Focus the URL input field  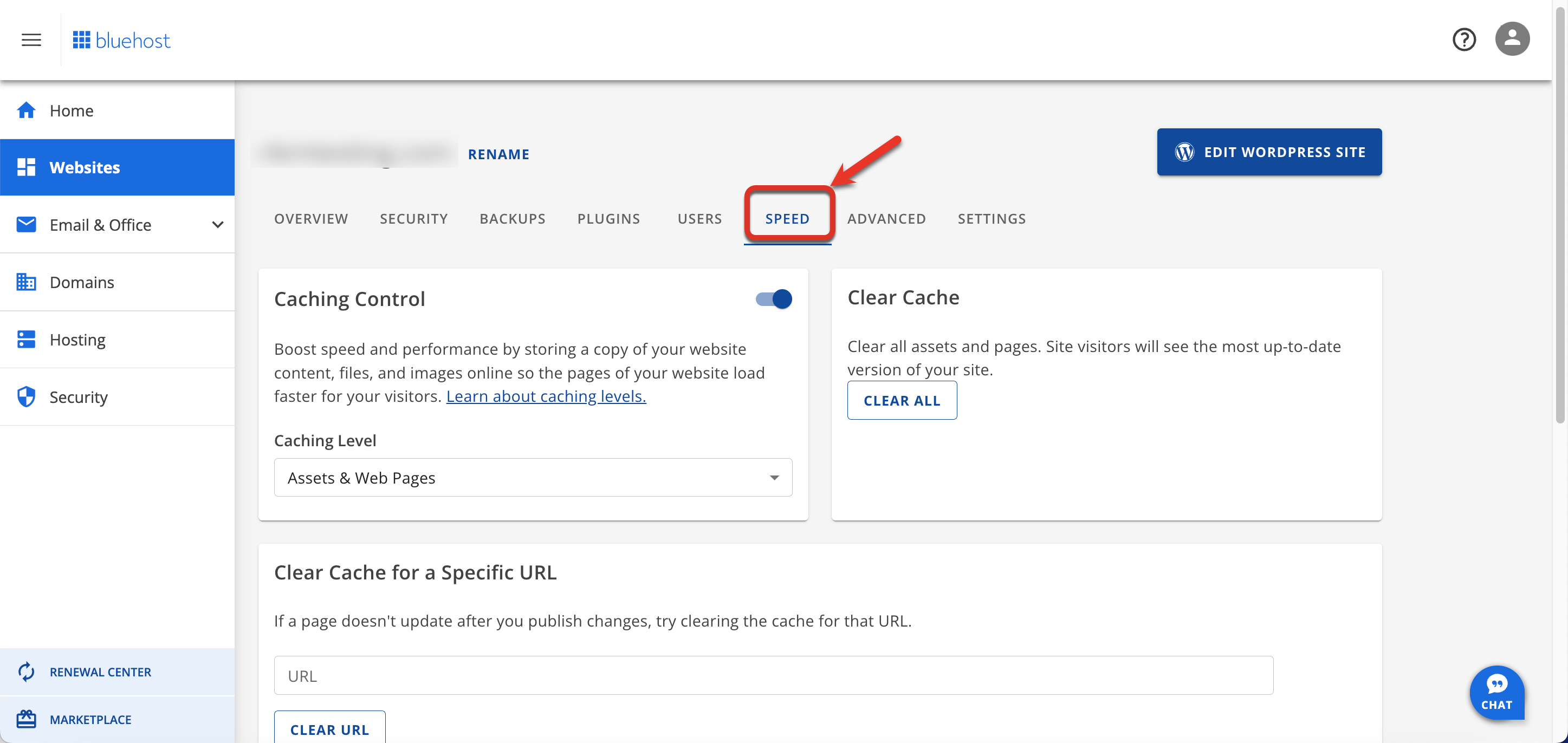click(773, 675)
